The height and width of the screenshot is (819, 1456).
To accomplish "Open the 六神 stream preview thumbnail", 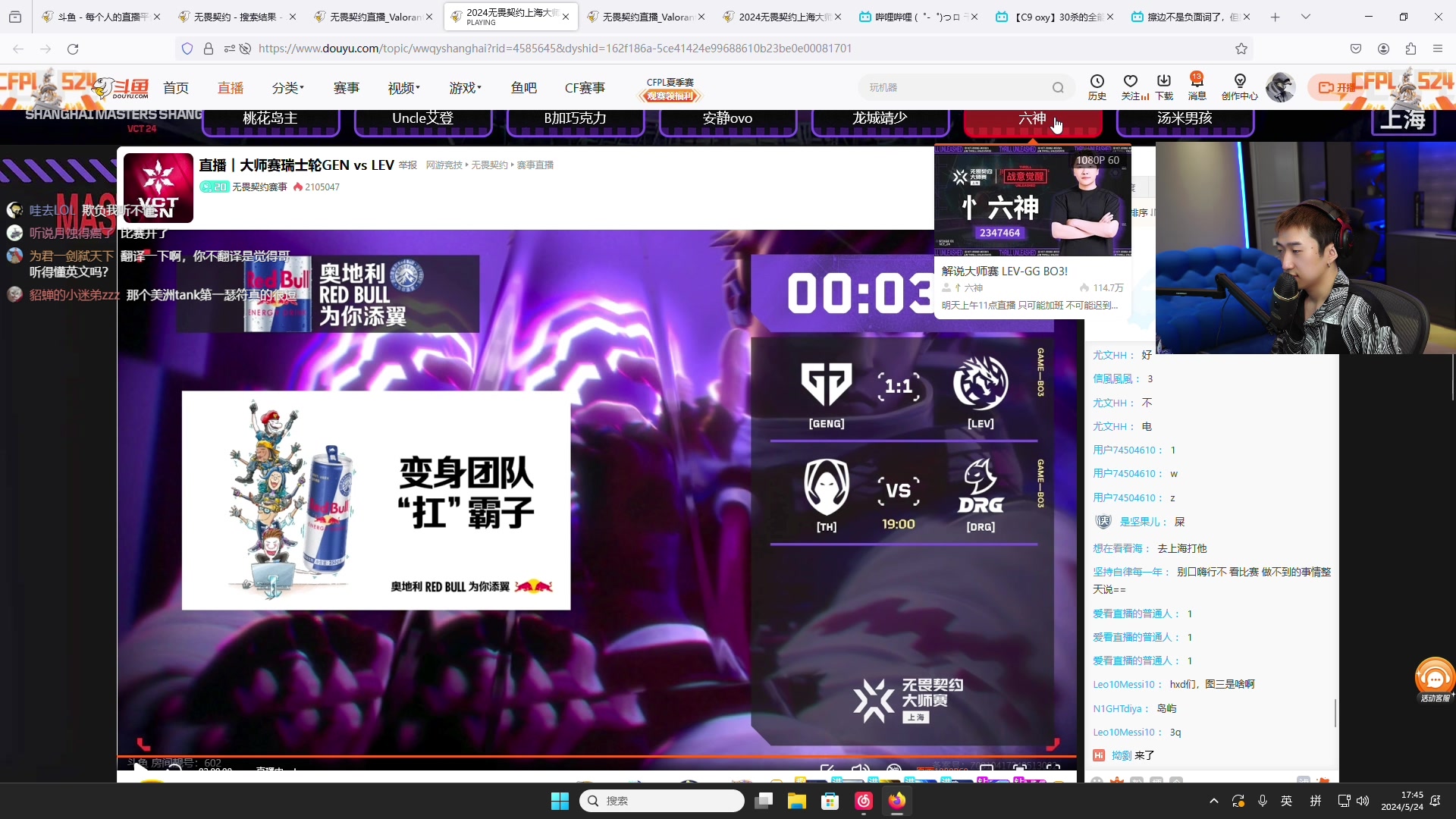I will [x=1032, y=200].
